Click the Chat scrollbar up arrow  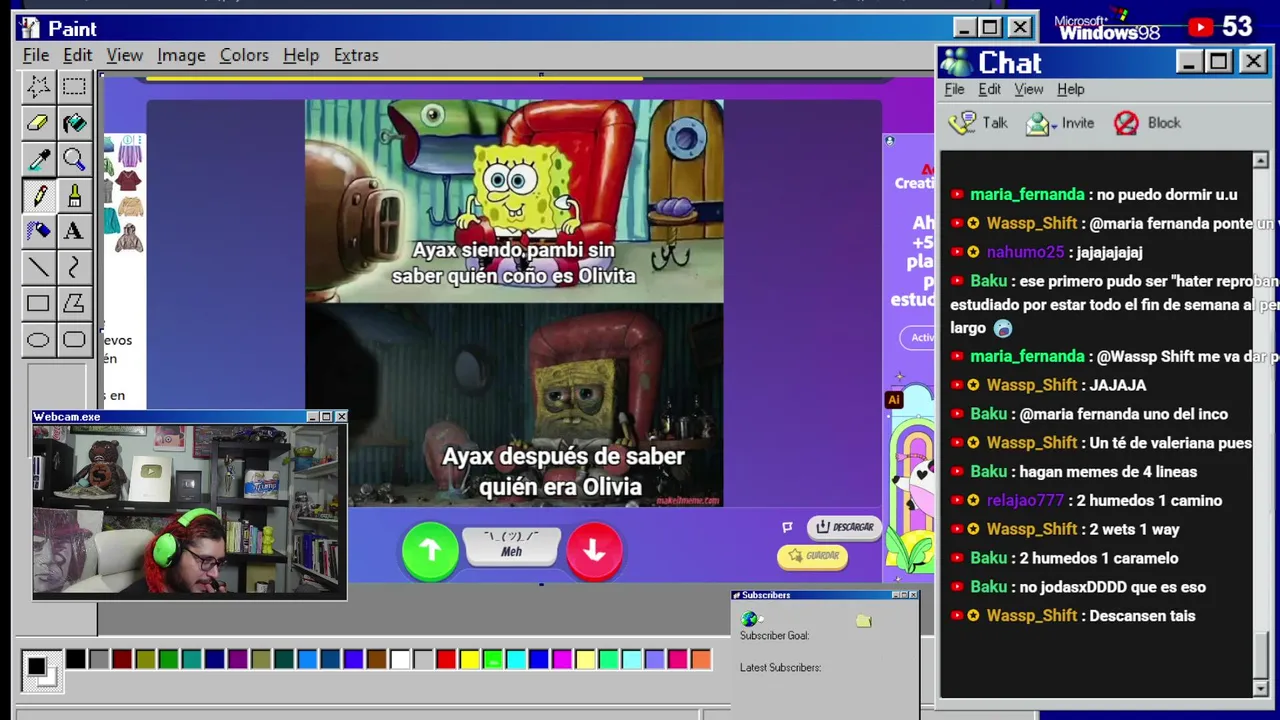[1260, 160]
